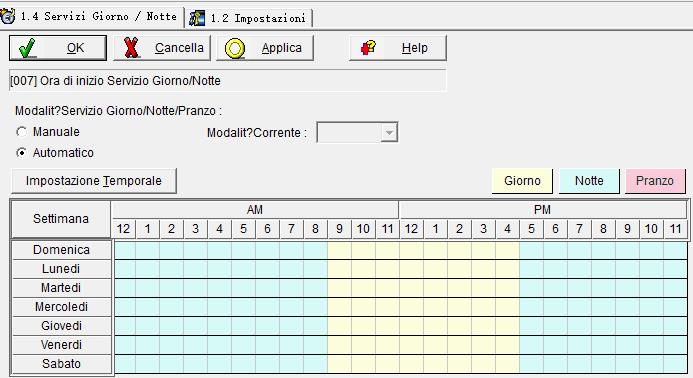Click Lunedi's 5 PM cyan cell
The height and width of the screenshot is (378, 693).
[x=532, y=269]
